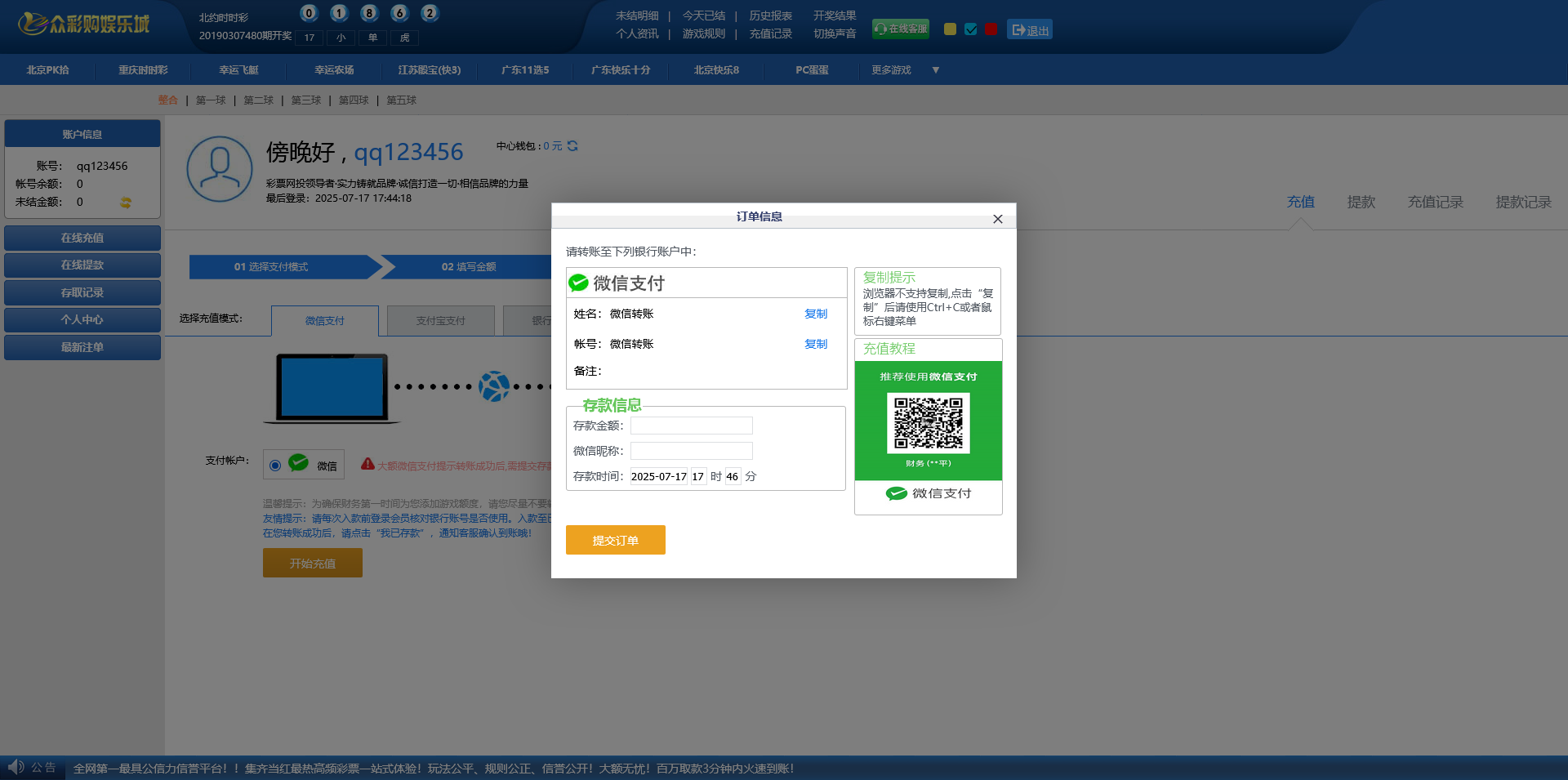Log out using the 退出 button

(1029, 30)
